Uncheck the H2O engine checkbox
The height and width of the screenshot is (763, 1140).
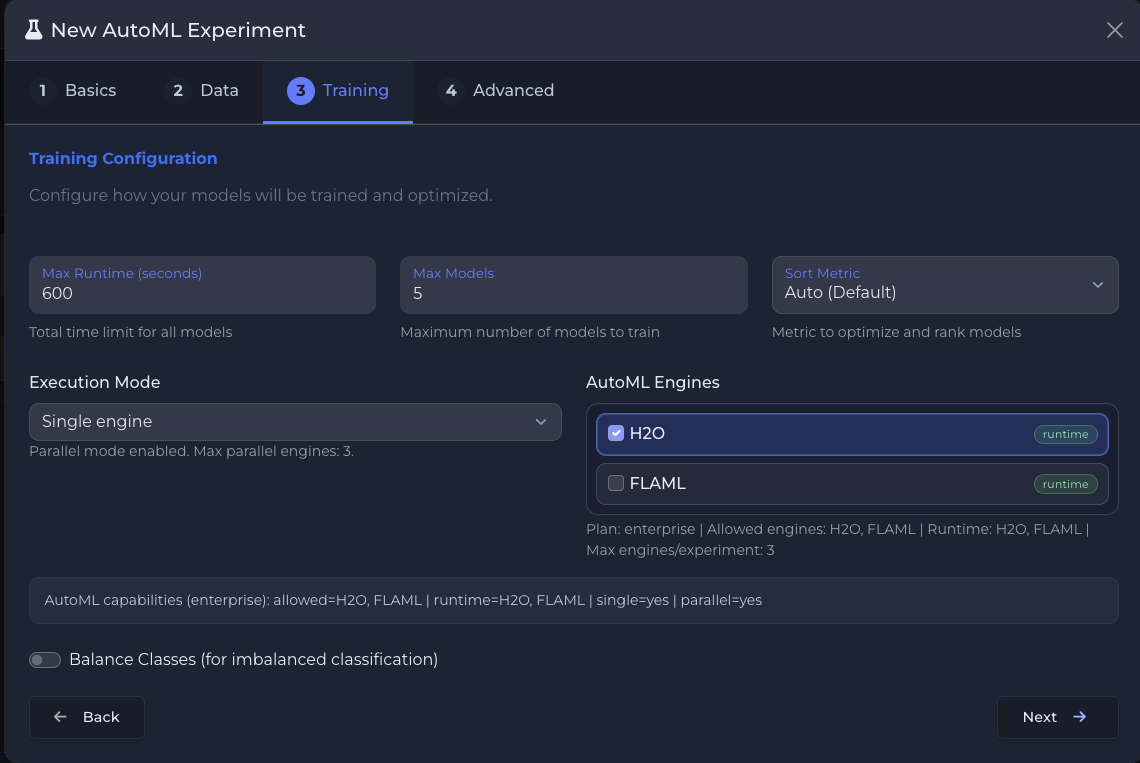[x=617, y=434]
